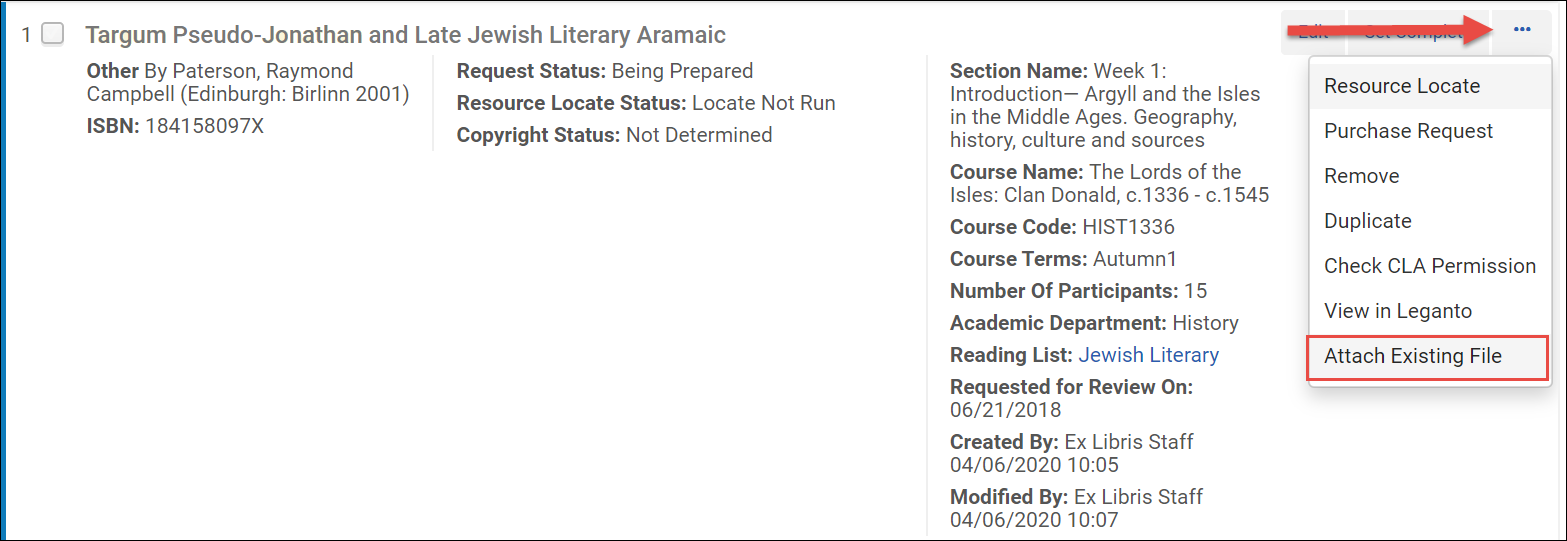Image resolution: width=1567 pixels, height=541 pixels.
Task: Click the Set Complete button
Action: [1412, 32]
